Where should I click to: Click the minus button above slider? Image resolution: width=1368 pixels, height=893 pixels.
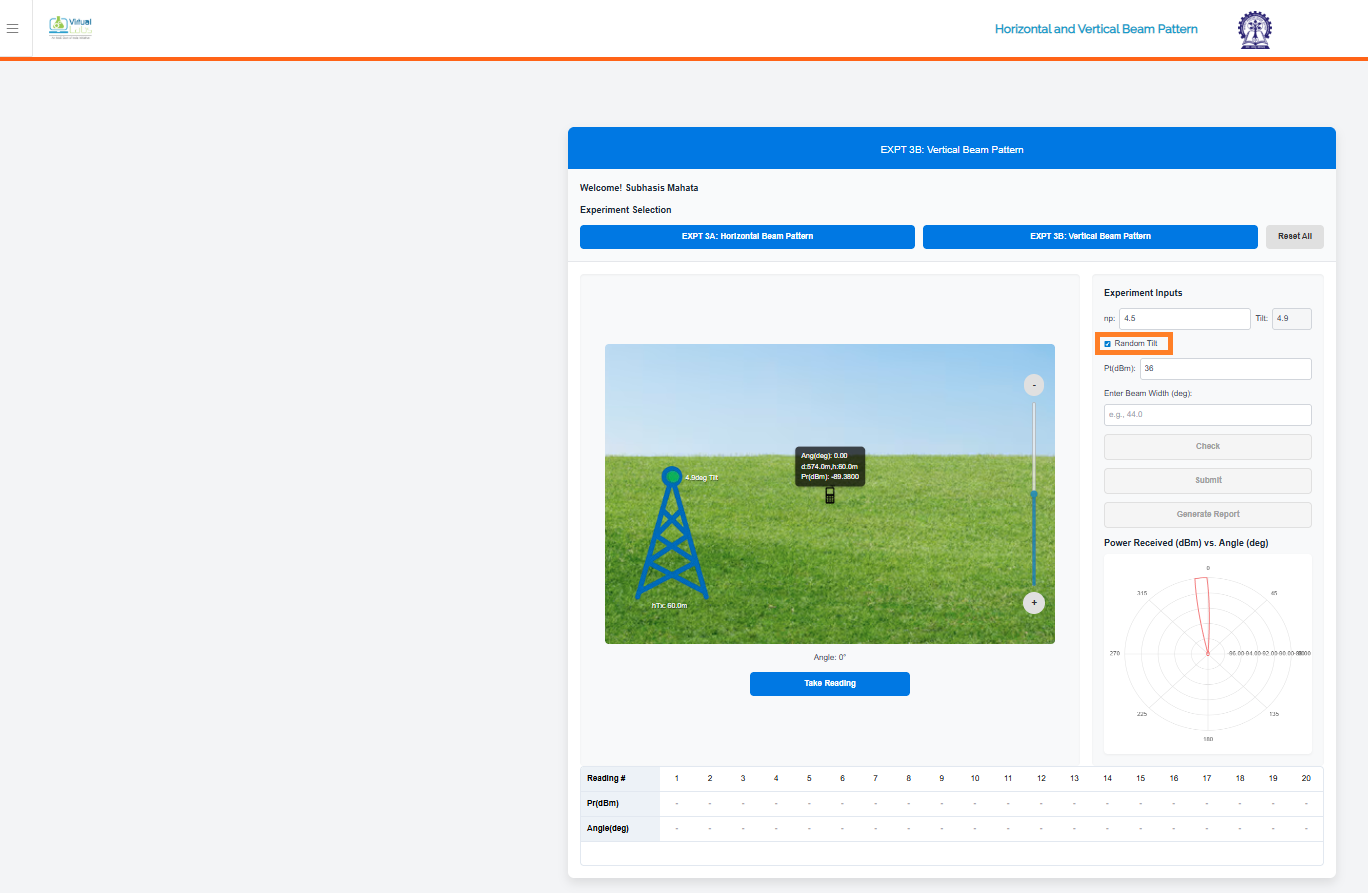(x=1034, y=385)
